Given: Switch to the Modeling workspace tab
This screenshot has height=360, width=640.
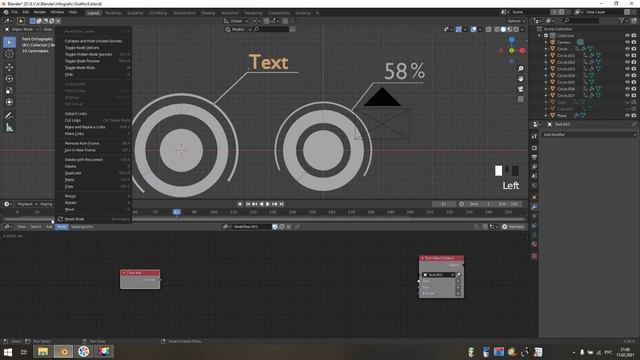Looking at the screenshot, I should [113, 13].
